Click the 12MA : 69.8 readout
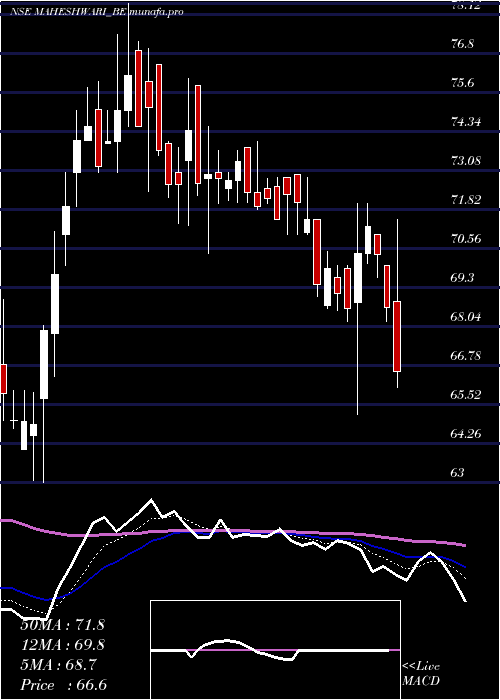500x700 pixels. click(62, 645)
